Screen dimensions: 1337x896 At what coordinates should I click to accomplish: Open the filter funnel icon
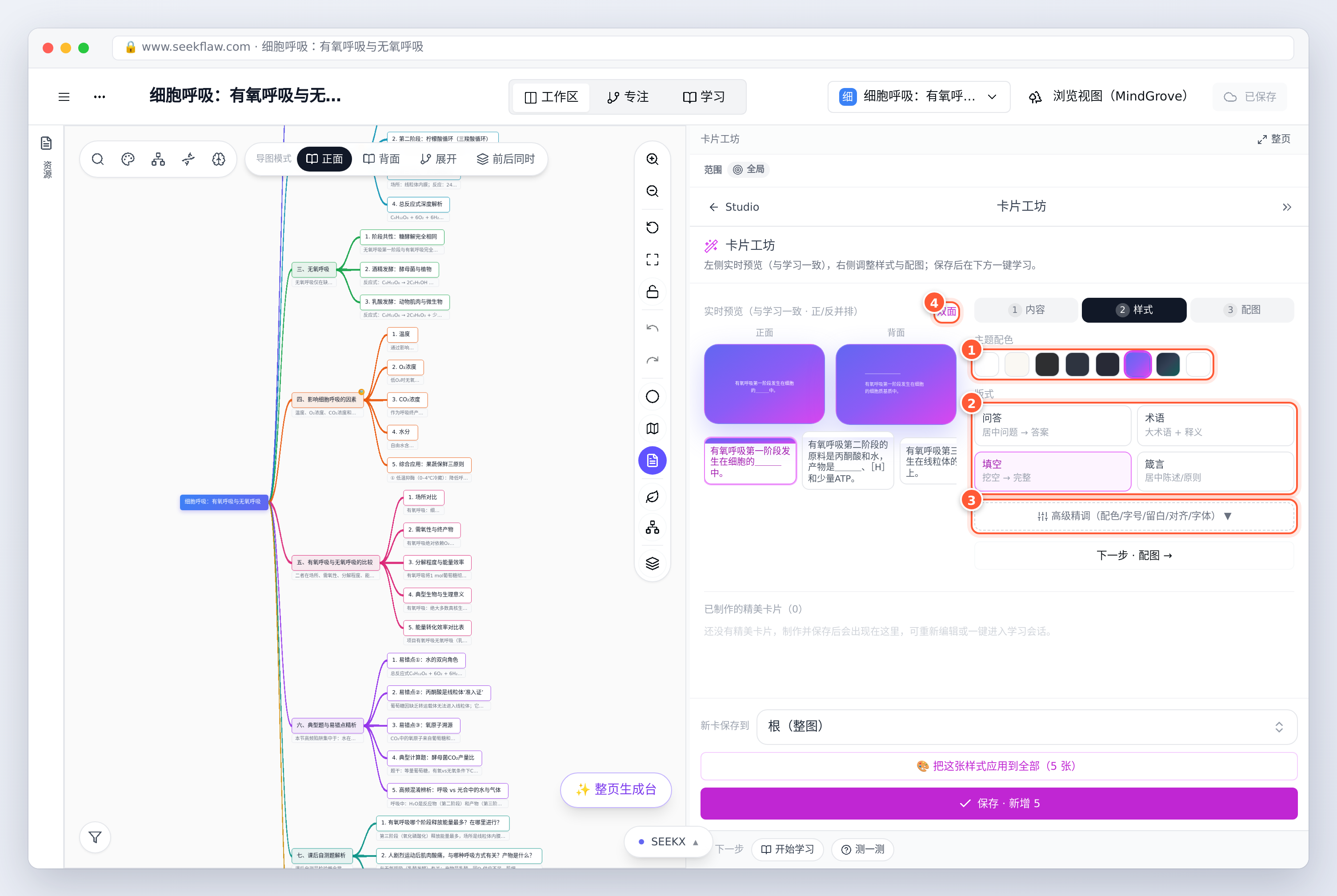pyautogui.click(x=95, y=837)
